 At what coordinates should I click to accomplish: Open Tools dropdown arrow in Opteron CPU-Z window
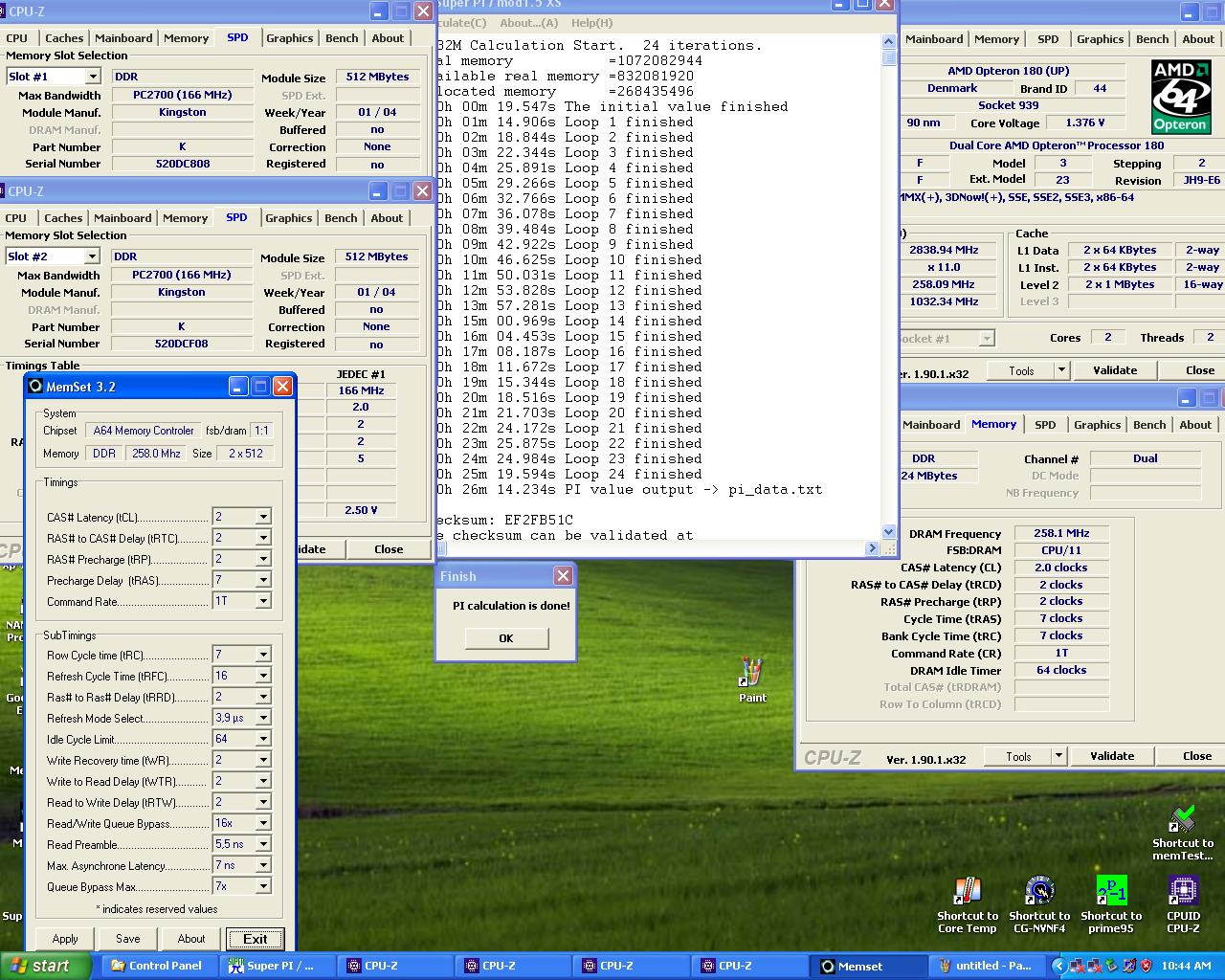point(1060,370)
